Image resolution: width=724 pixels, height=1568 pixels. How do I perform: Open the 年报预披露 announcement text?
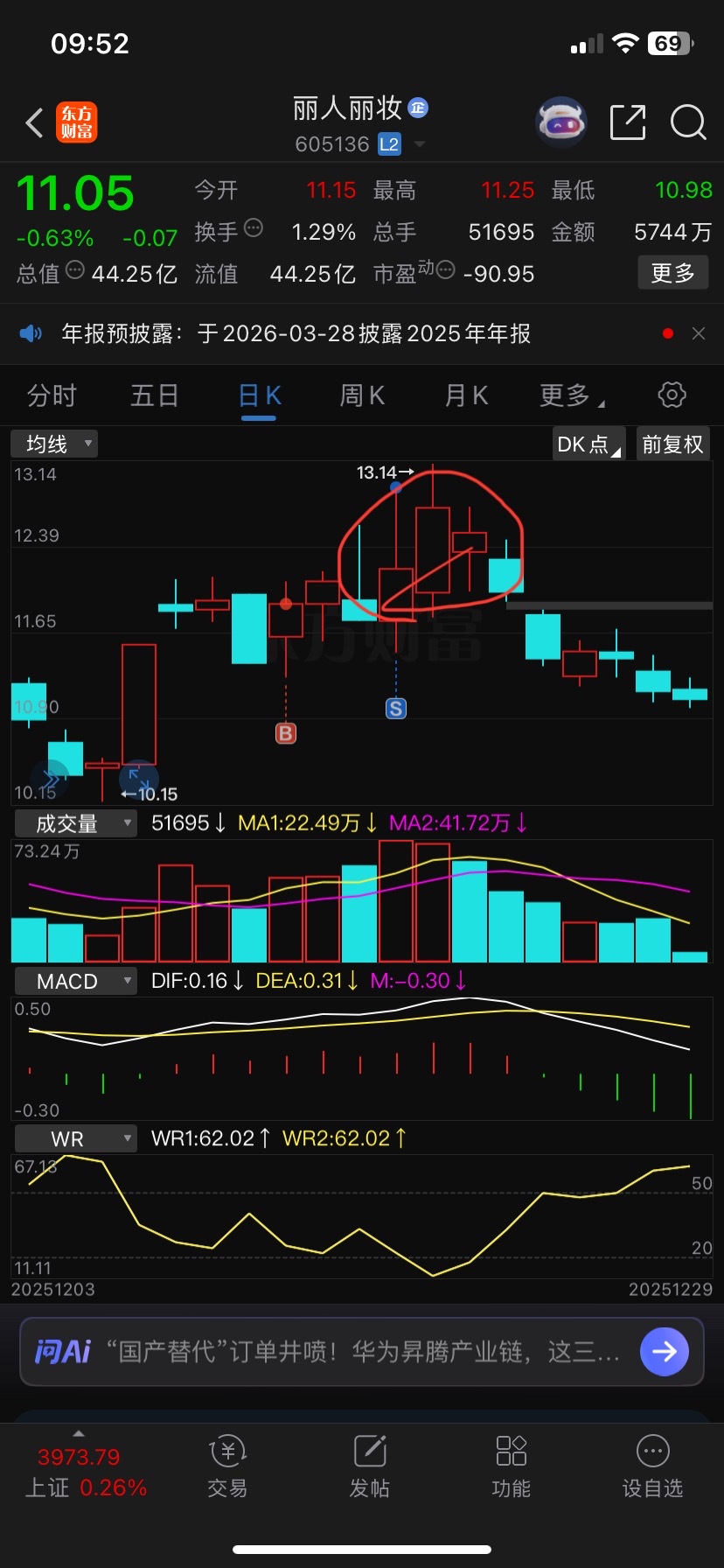click(x=296, y=333)
